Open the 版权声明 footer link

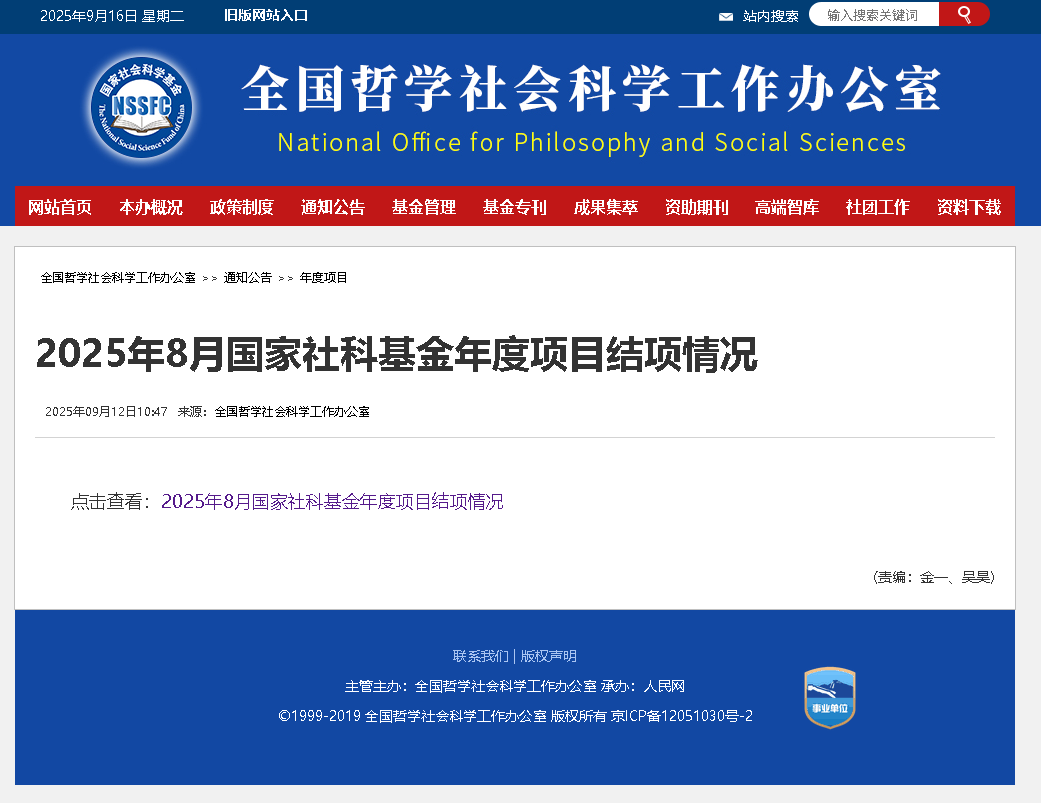[x=549, y=656]
